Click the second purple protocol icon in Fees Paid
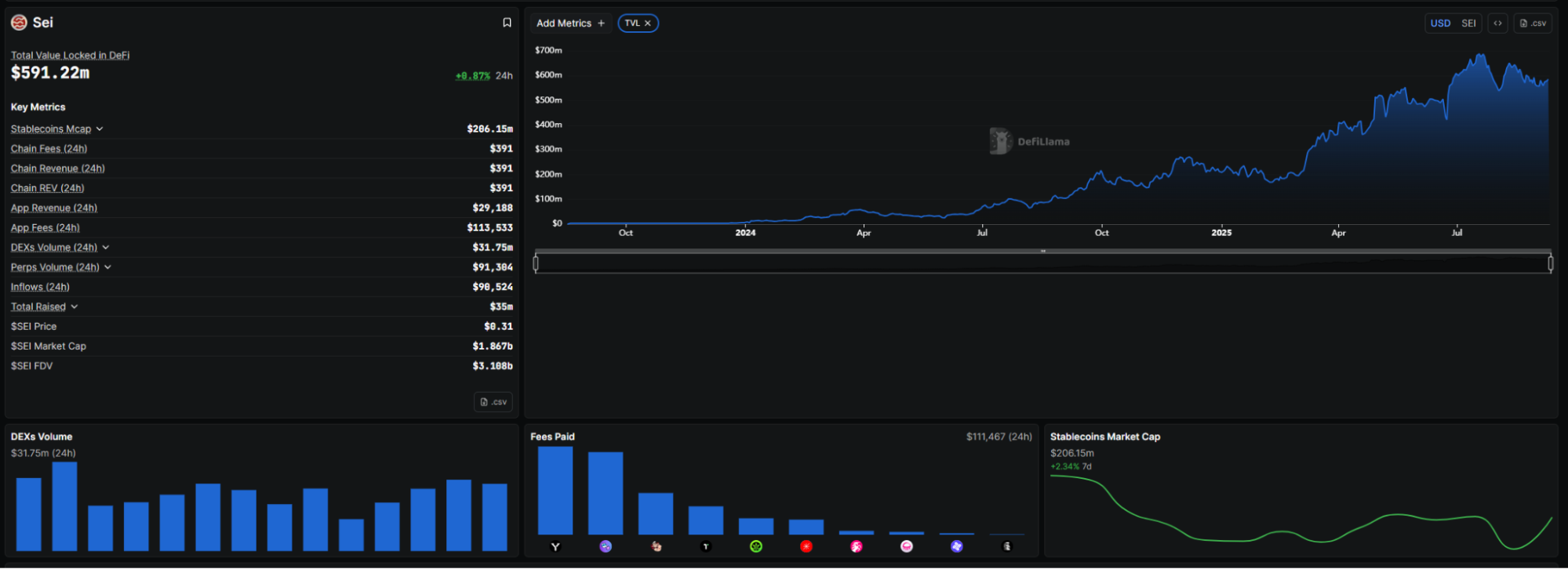This screenshot has height=569, width=1568. [x=606, y=546]
